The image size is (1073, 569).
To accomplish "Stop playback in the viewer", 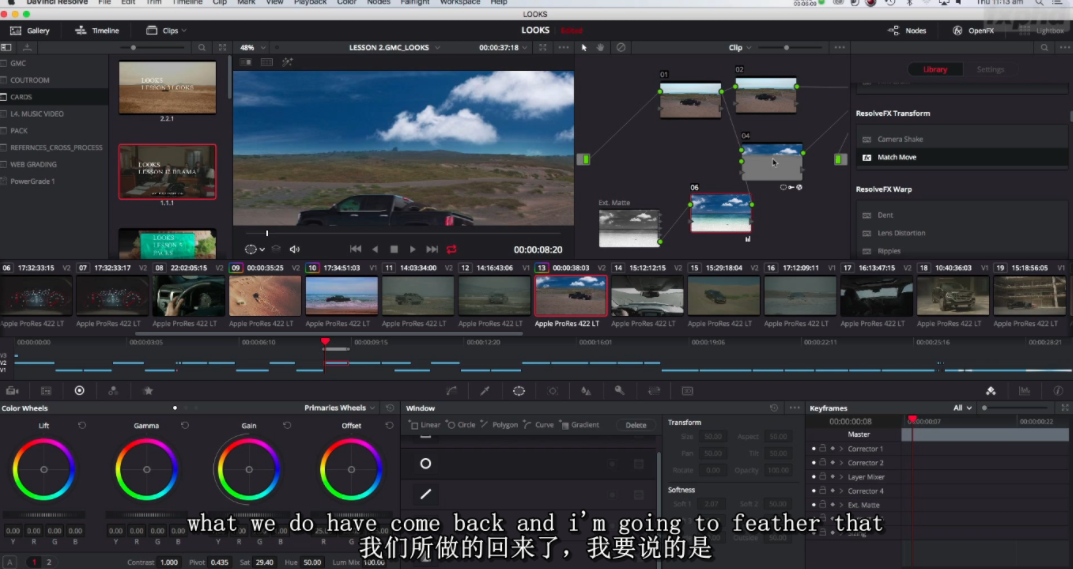I will point(394,249).
